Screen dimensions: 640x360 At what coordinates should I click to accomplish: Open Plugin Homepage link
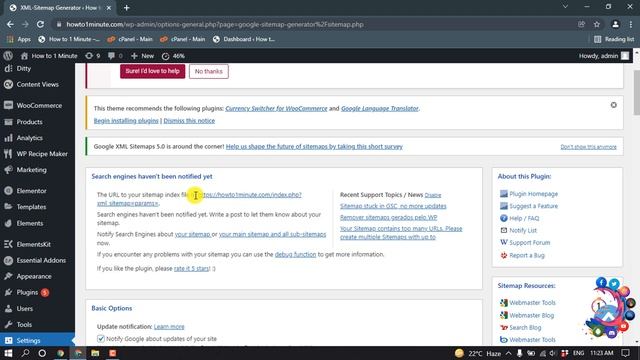coord(533,194)
